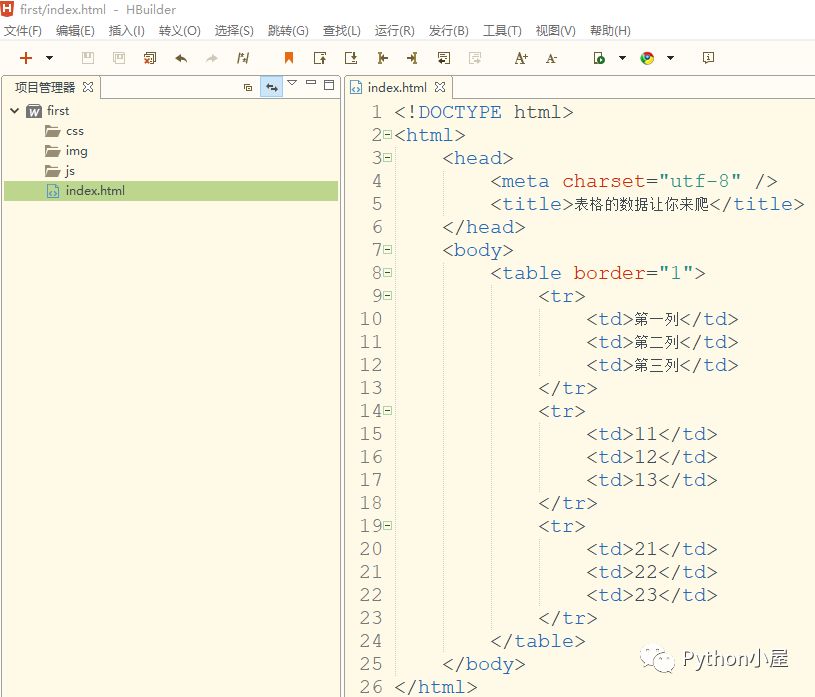Click the greyed Next Edit Location icon
This screenshot has width=815, height=697.
475,58
